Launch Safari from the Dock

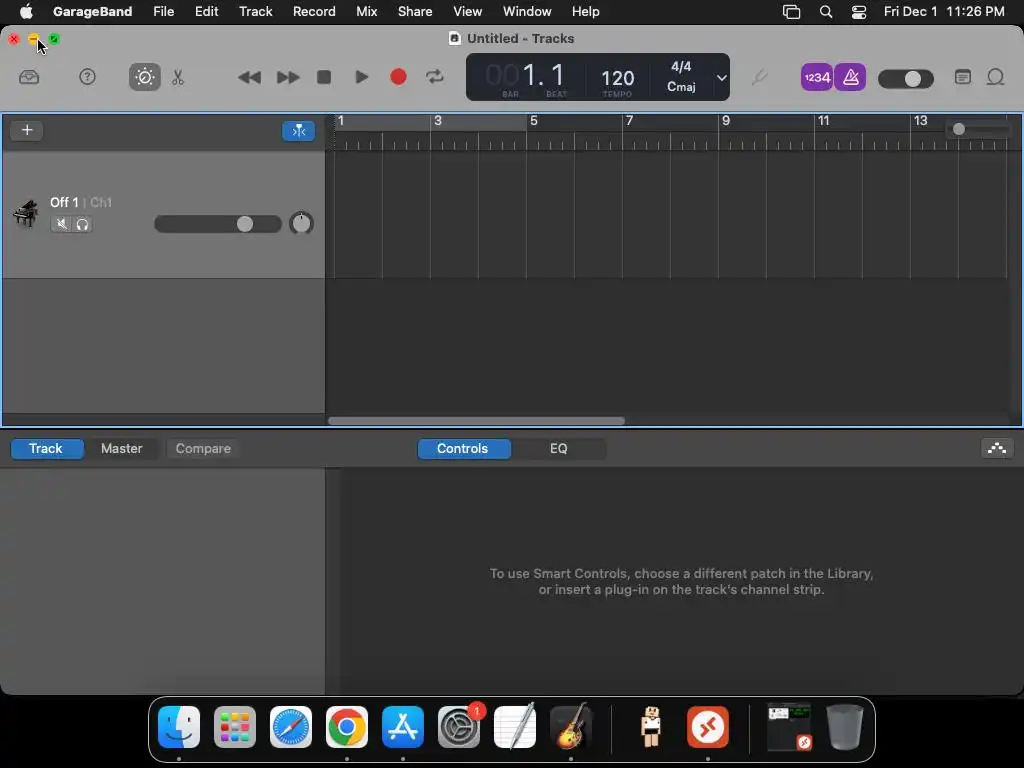(291, 727)
